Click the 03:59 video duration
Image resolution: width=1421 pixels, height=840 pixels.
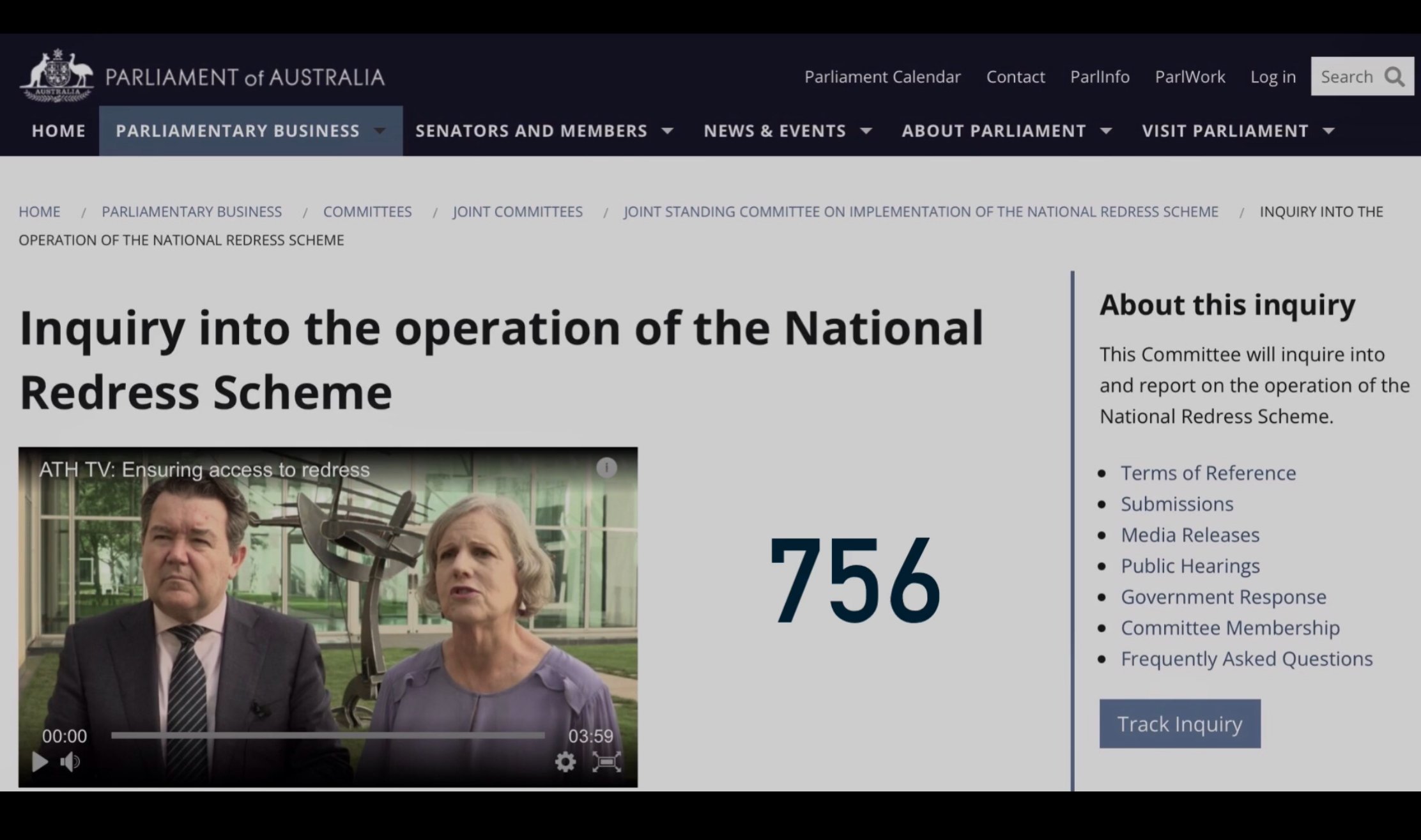coord(590,737)
